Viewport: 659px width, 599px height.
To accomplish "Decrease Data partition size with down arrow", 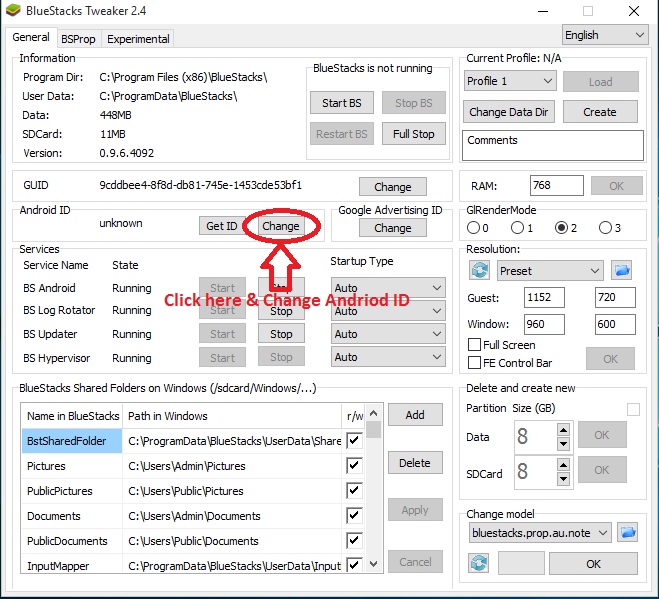I will click(563, 444).
